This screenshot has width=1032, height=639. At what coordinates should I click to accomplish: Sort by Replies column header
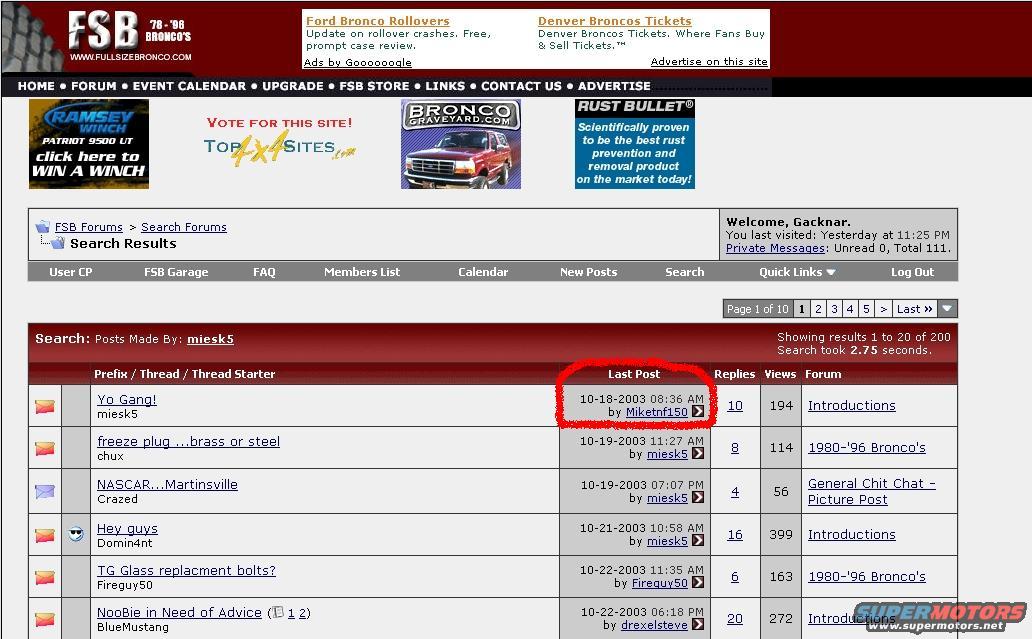(x=735, y=374)
